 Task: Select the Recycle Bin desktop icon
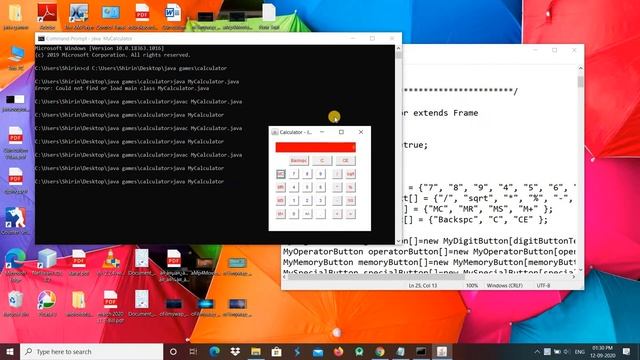[x=16, y=304]
